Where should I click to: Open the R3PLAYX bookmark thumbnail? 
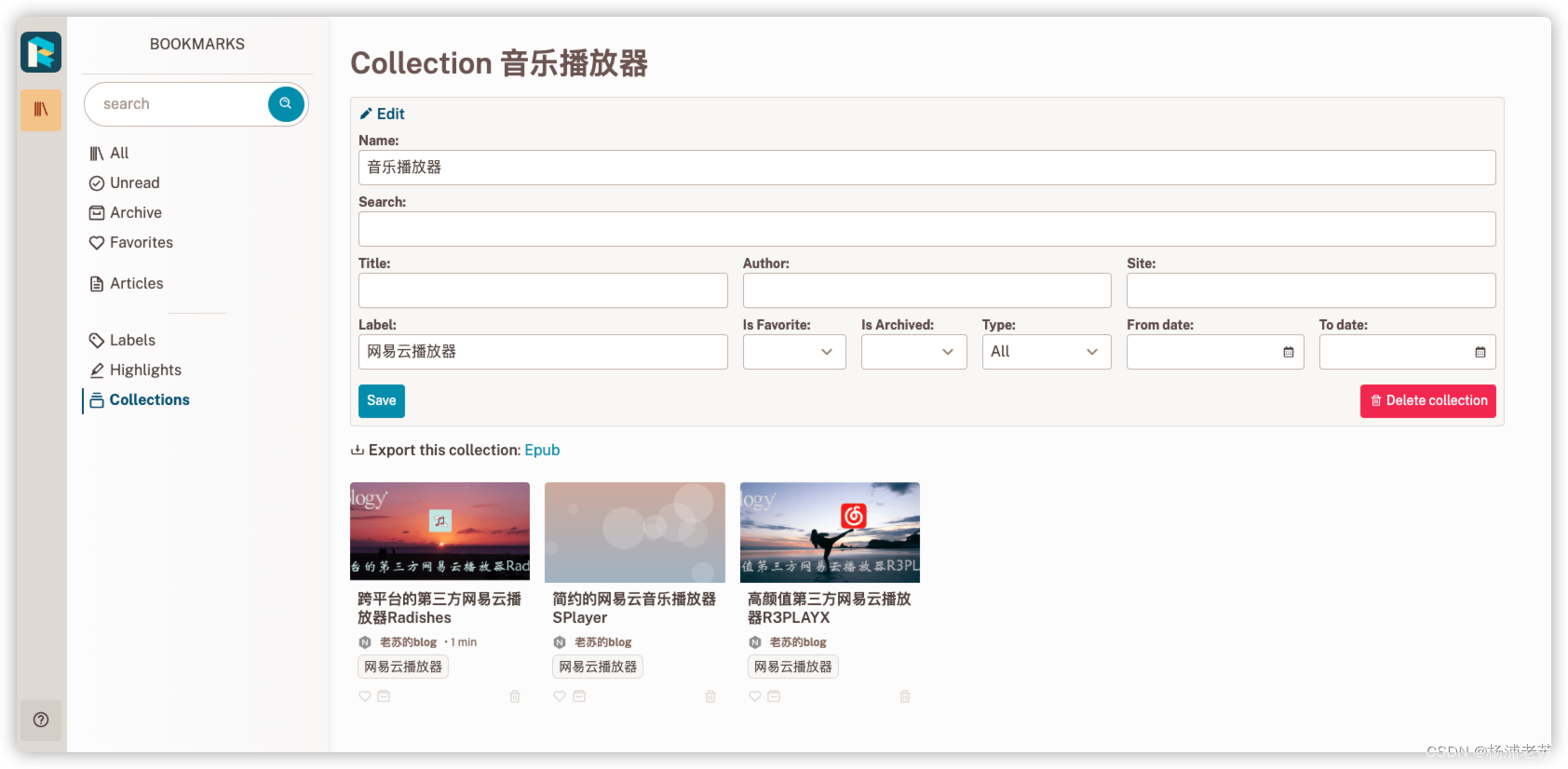pos(830,533)
